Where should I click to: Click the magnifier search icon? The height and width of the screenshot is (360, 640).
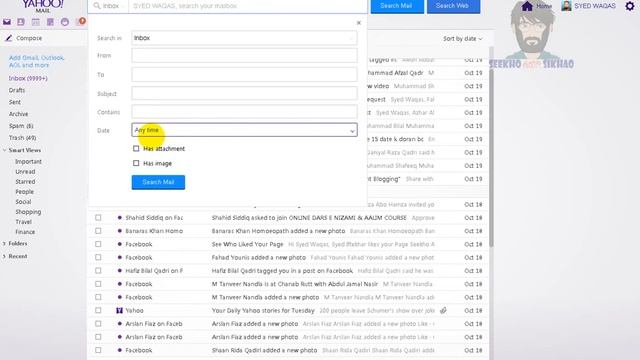[x=97, y=6]
